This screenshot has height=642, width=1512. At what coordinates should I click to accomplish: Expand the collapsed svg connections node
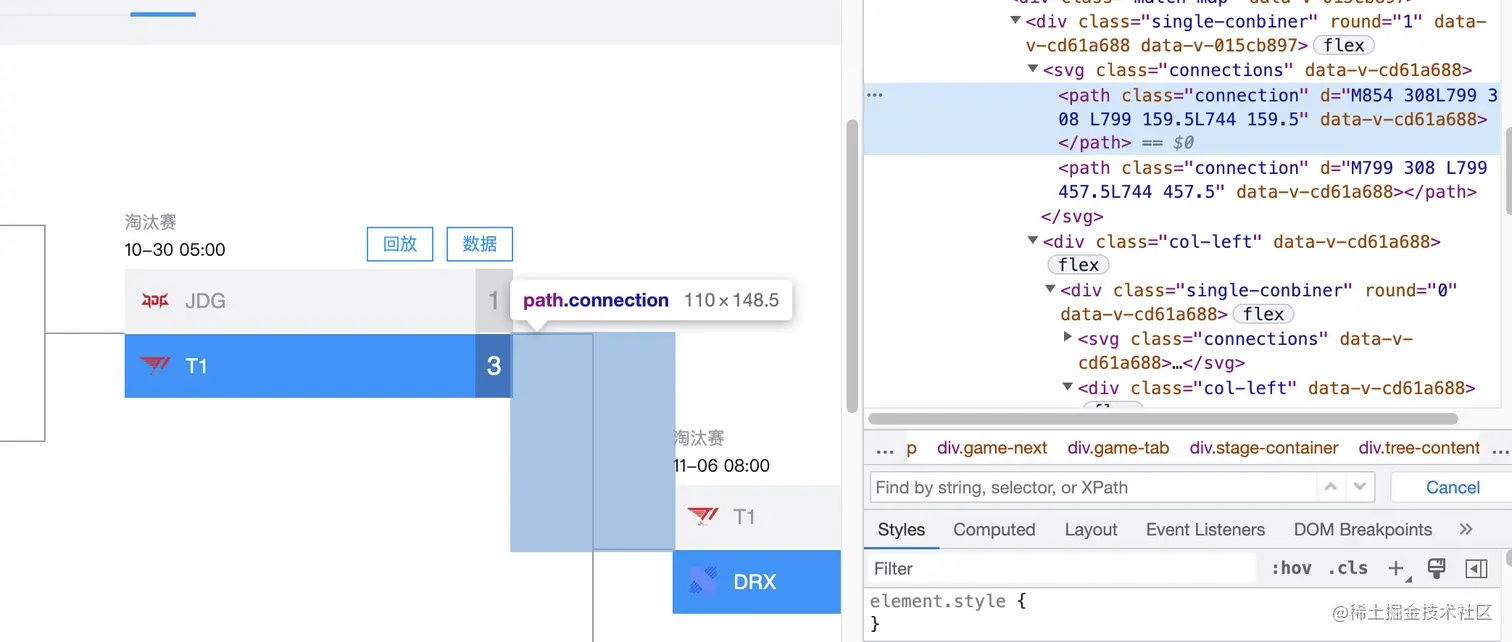1069,338
